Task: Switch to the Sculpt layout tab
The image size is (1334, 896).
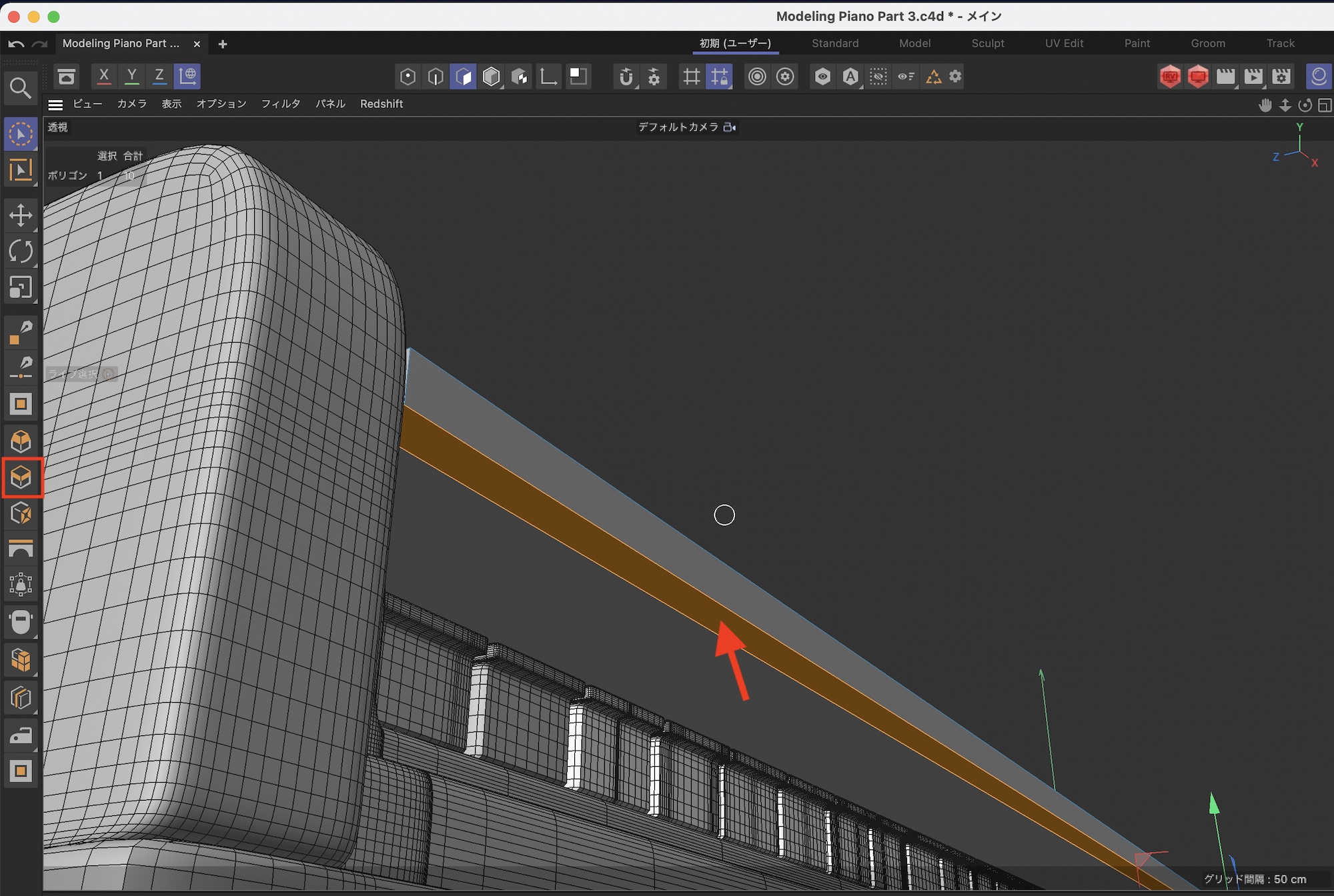Action: [987, 43]
